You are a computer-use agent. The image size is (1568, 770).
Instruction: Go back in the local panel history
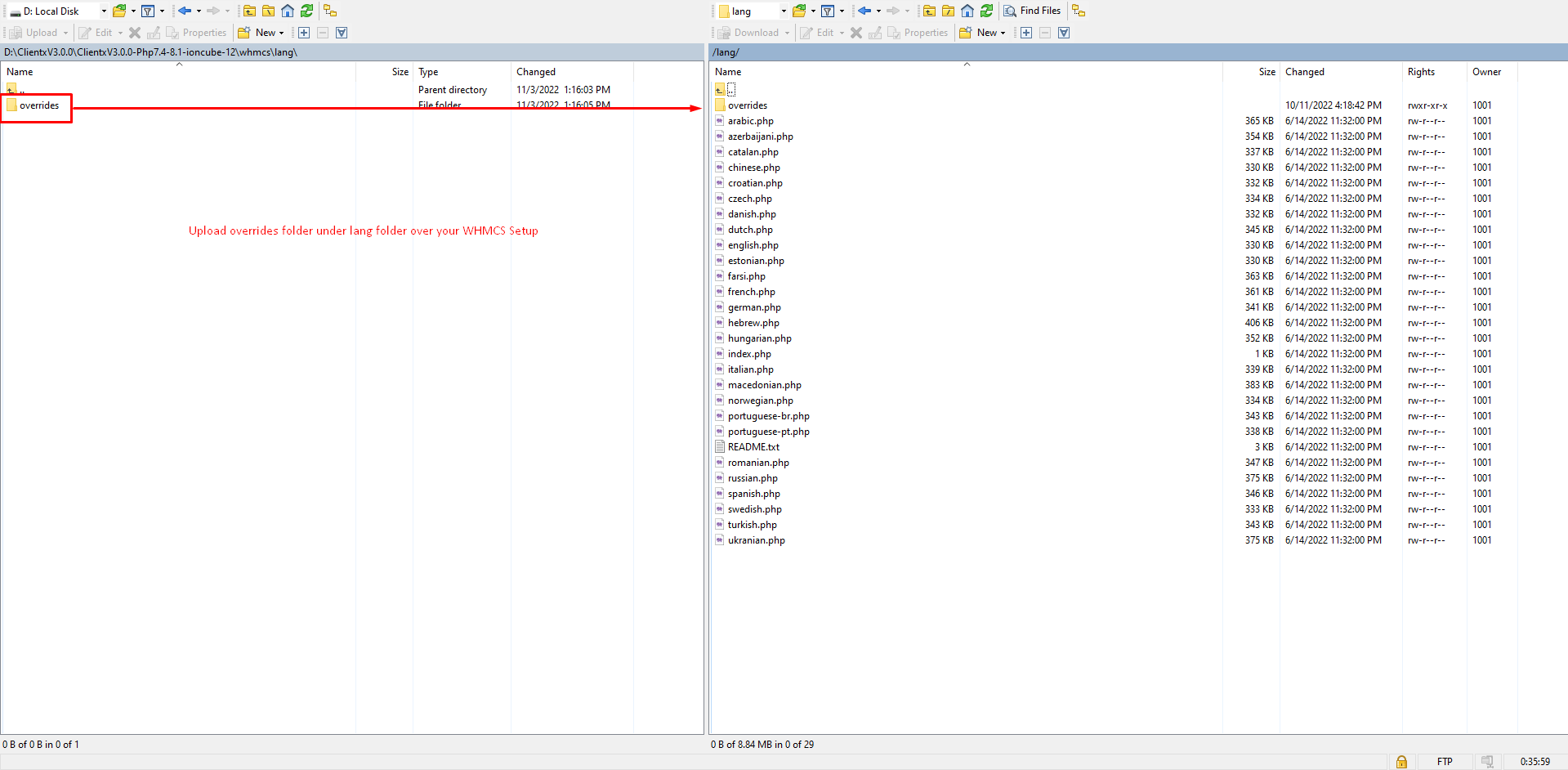pos(185,11)
